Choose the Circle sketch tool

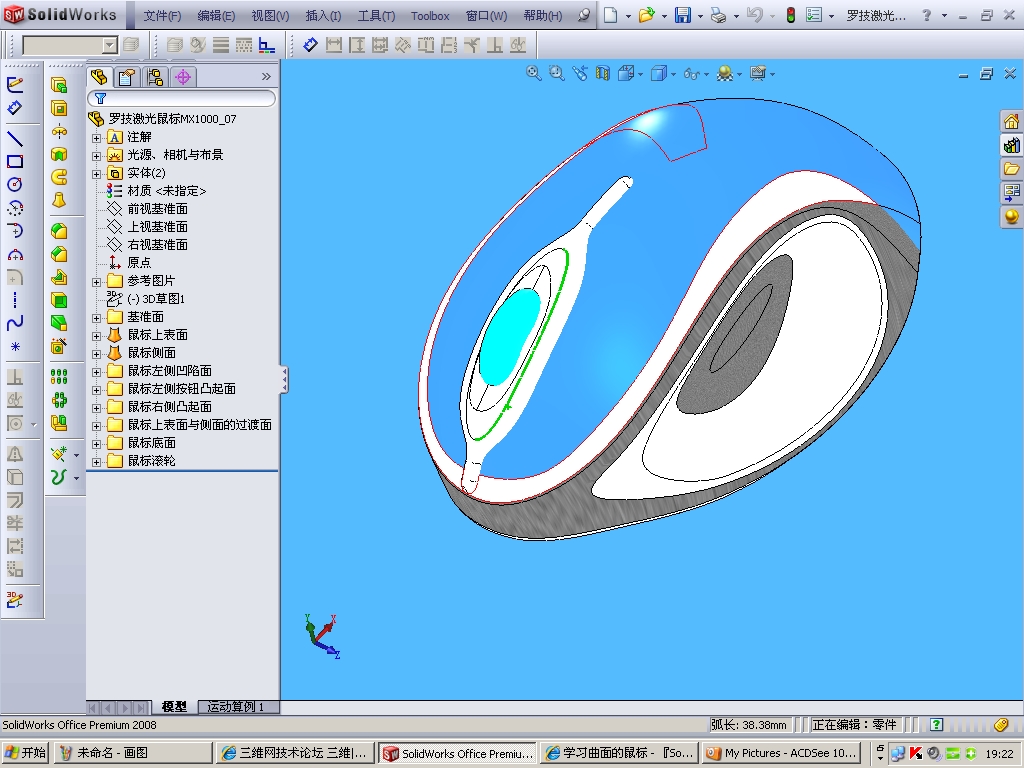pyautogui.click(x=14, y=185)
